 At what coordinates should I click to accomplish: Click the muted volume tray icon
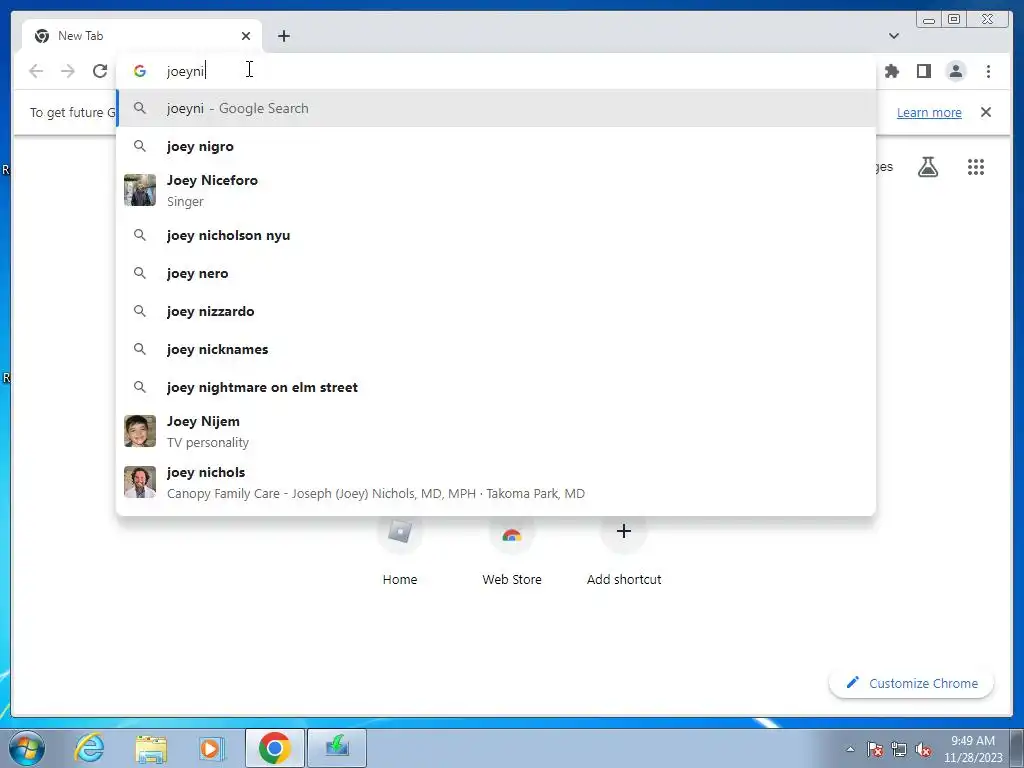point(923,749)
